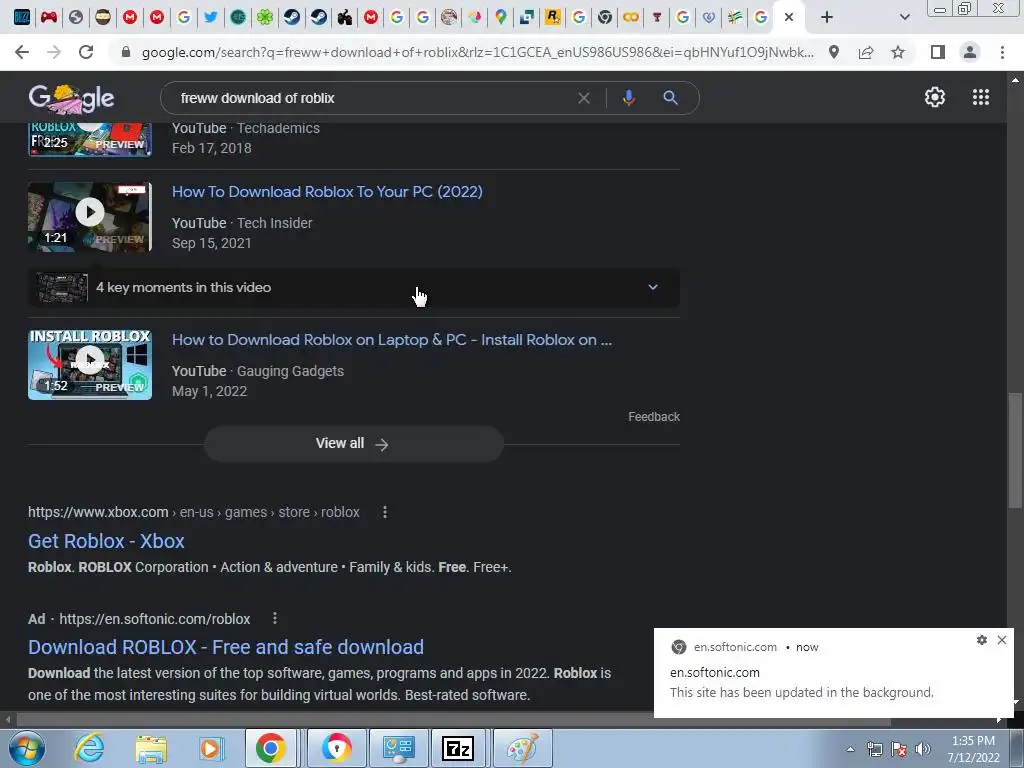This screenshot has height=768, width=1024.
Task: Open options for the xbox.com result
Action: point(385,512)
